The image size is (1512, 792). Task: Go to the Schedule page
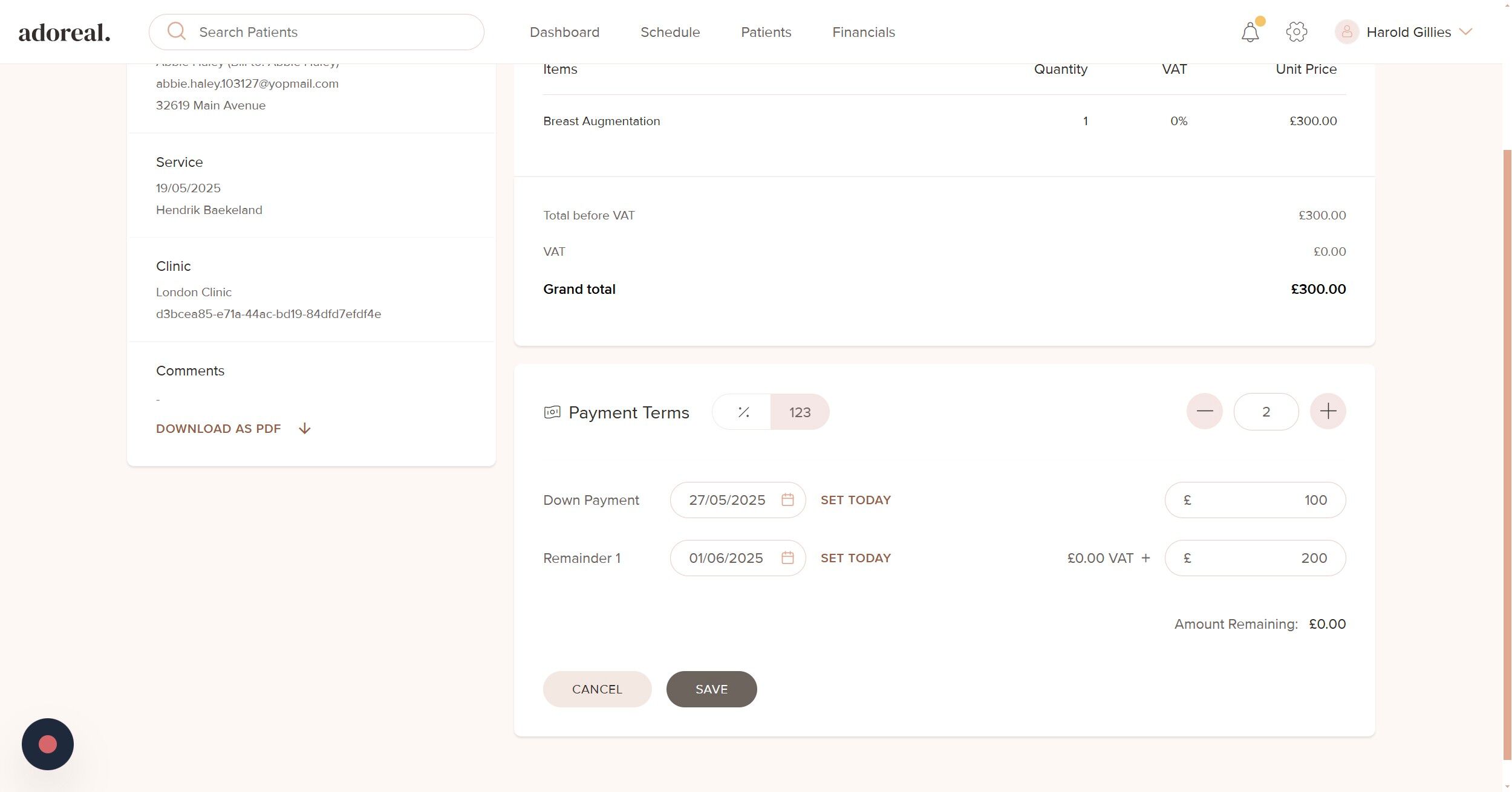point(670,32)
